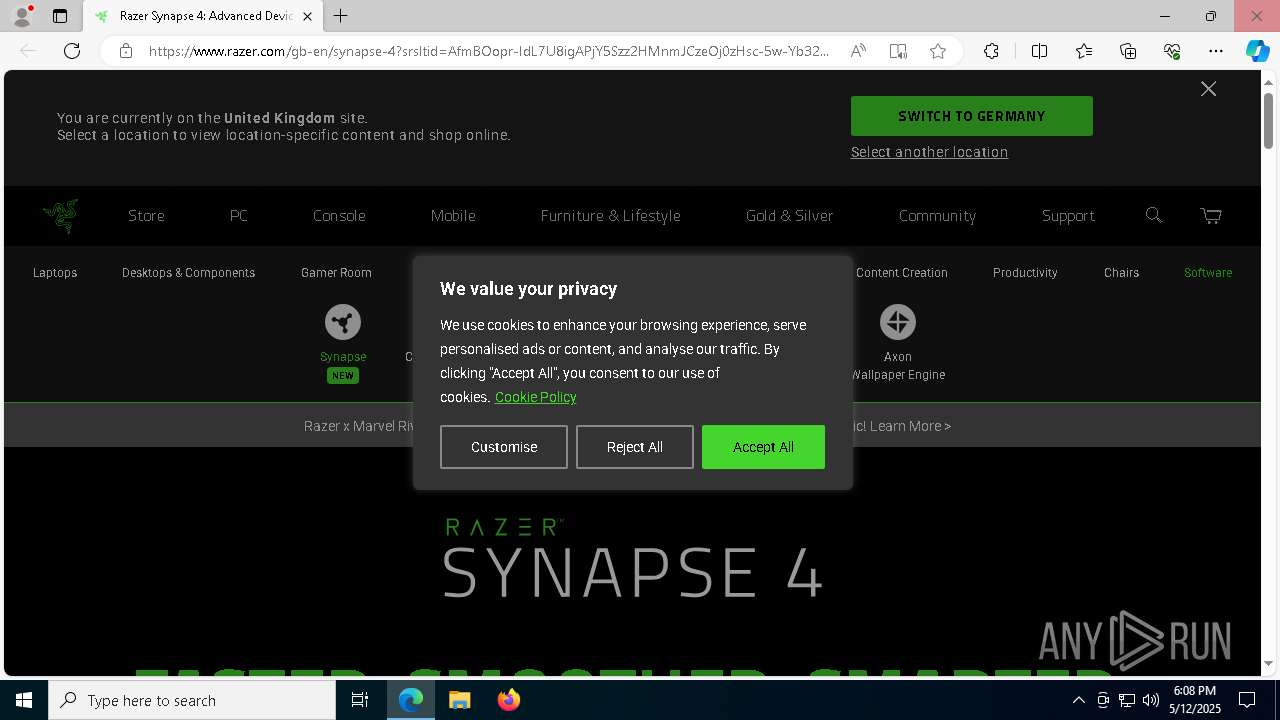Open the Windows Start menu
This screenshot has width=1280, height=720.
(x=24, y=700)
